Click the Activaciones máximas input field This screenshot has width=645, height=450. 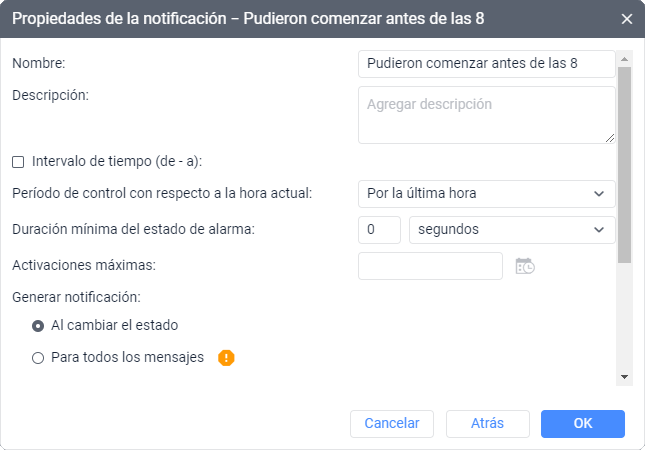coord(430,266)
